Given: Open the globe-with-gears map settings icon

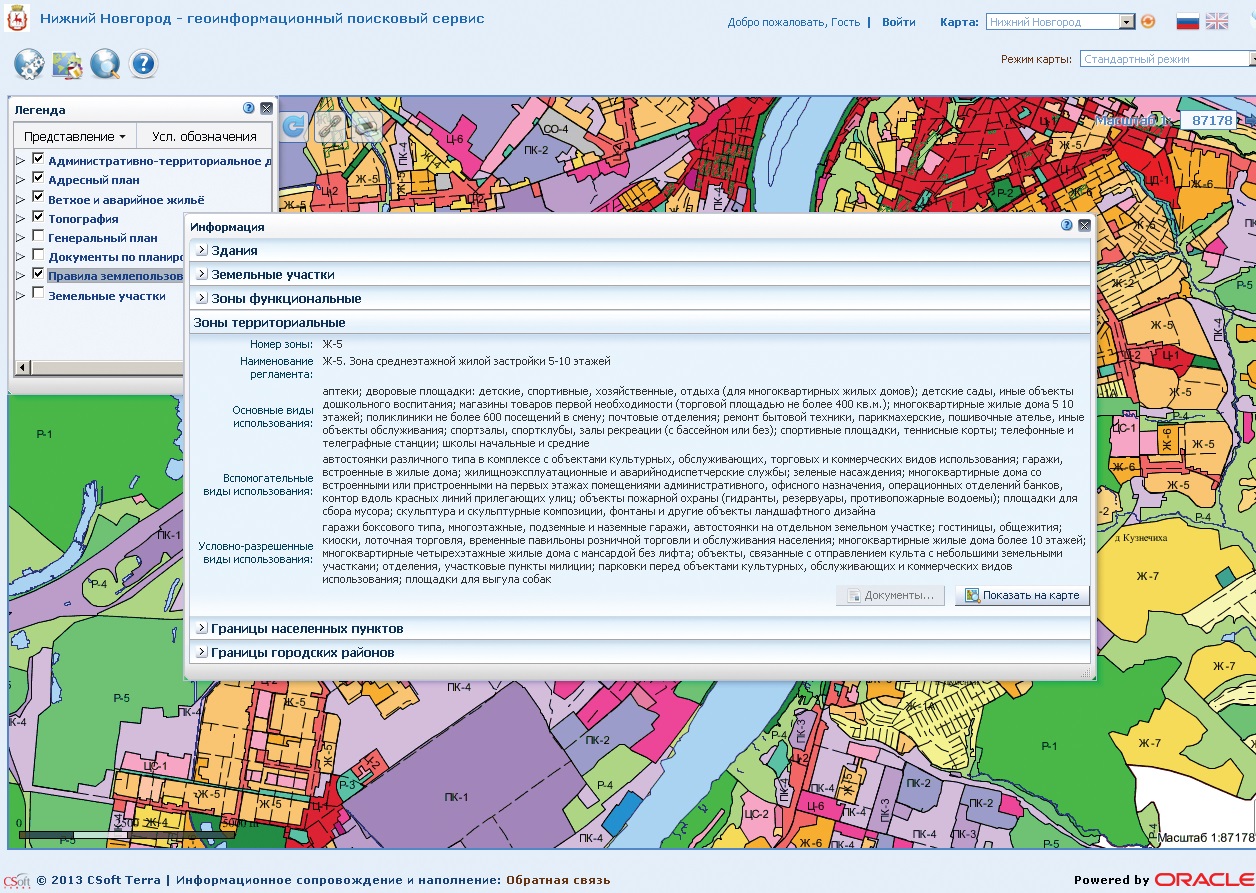Looking at the screenshot, I should 29,65.
